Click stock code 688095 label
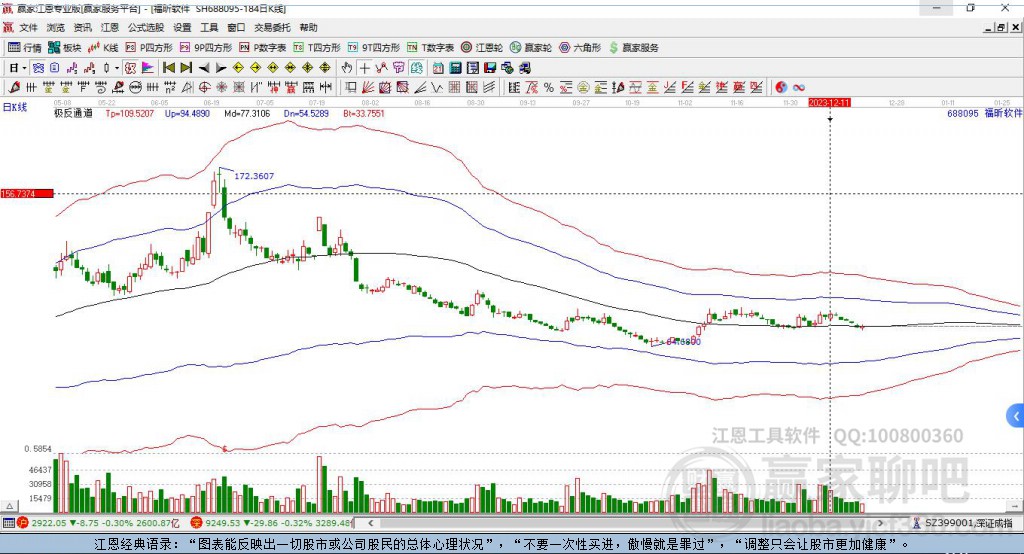 tap(963, 113)
